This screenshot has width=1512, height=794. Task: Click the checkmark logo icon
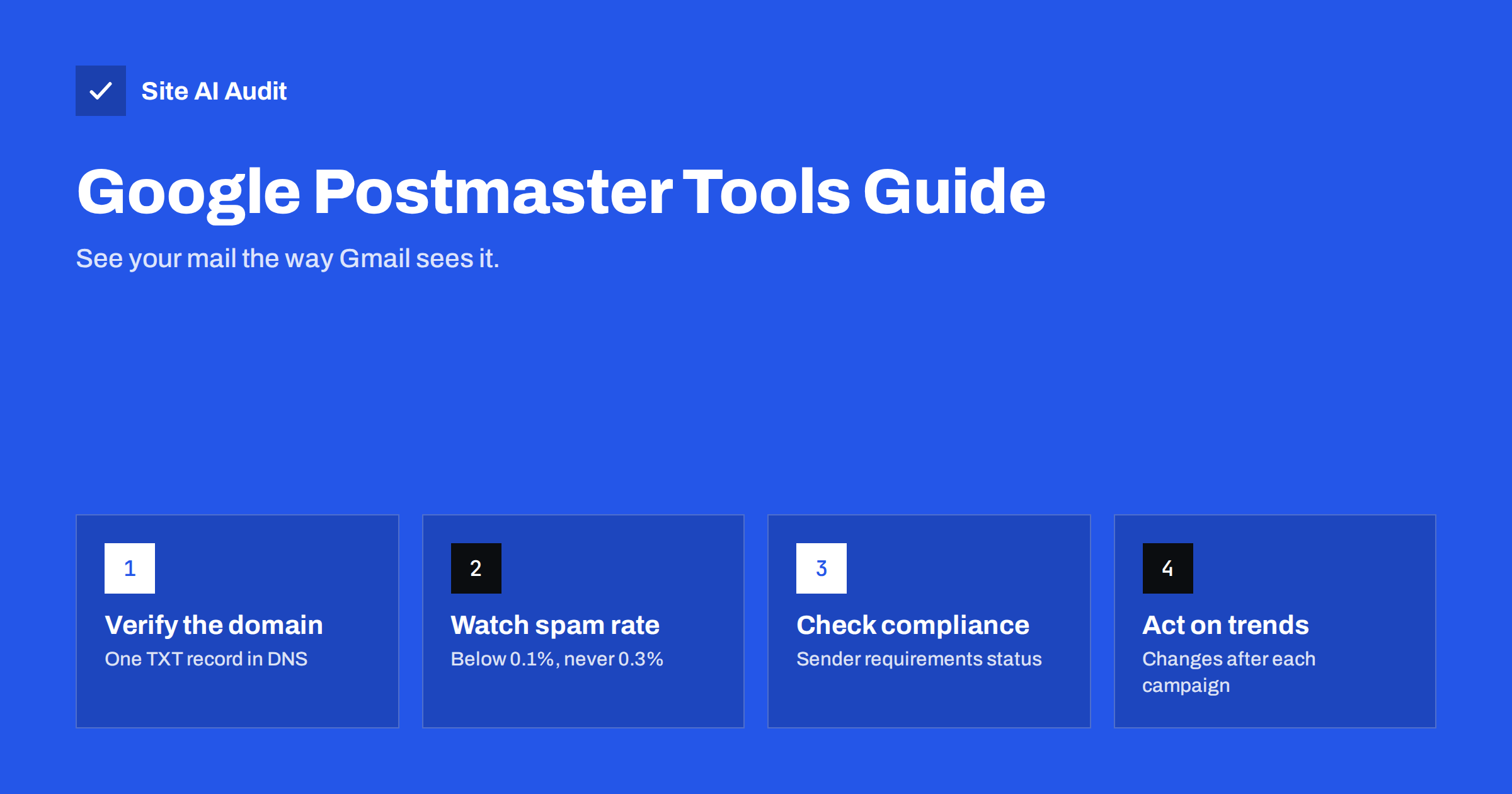101,91
